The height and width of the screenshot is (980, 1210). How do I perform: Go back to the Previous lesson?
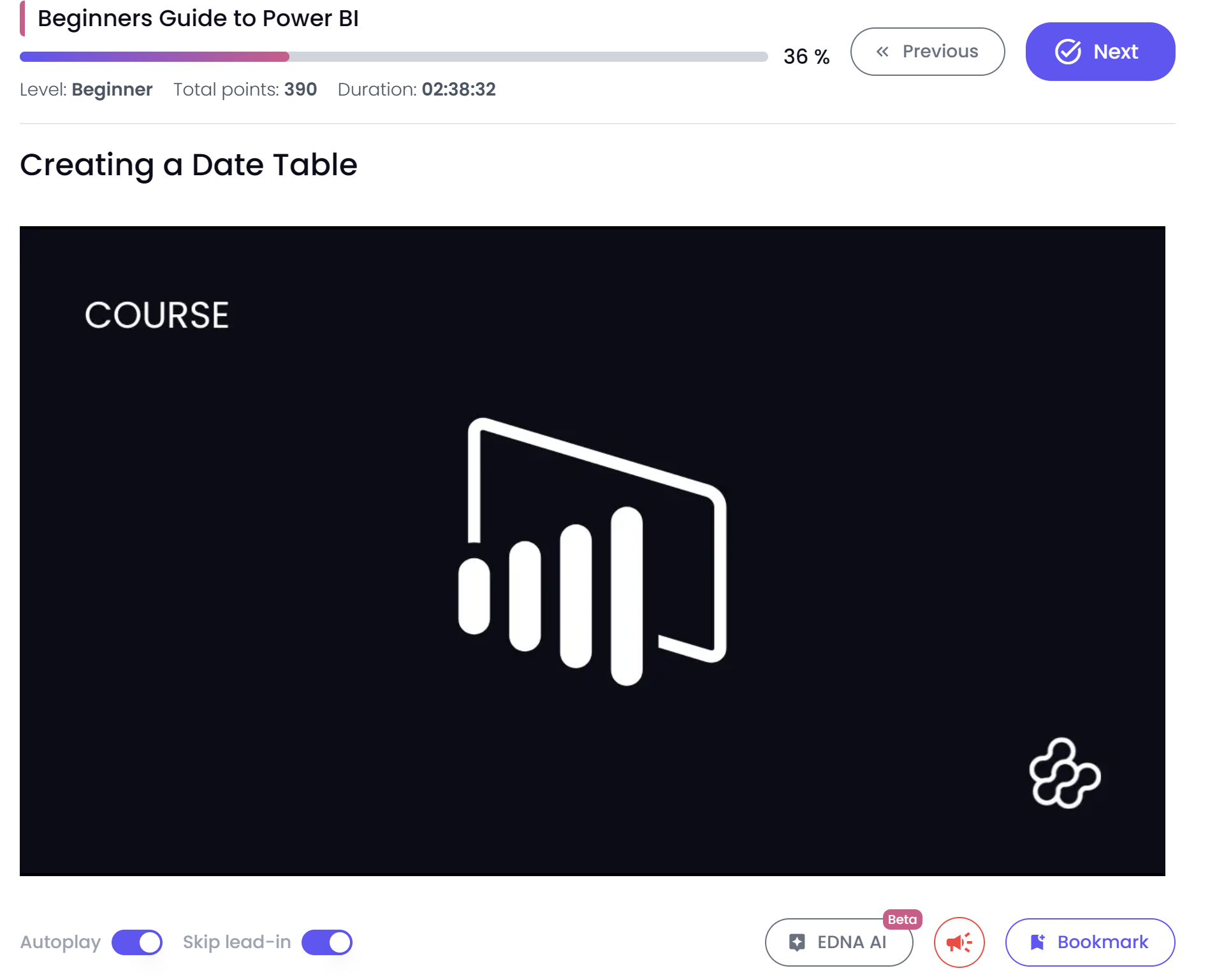click(928, 52)
